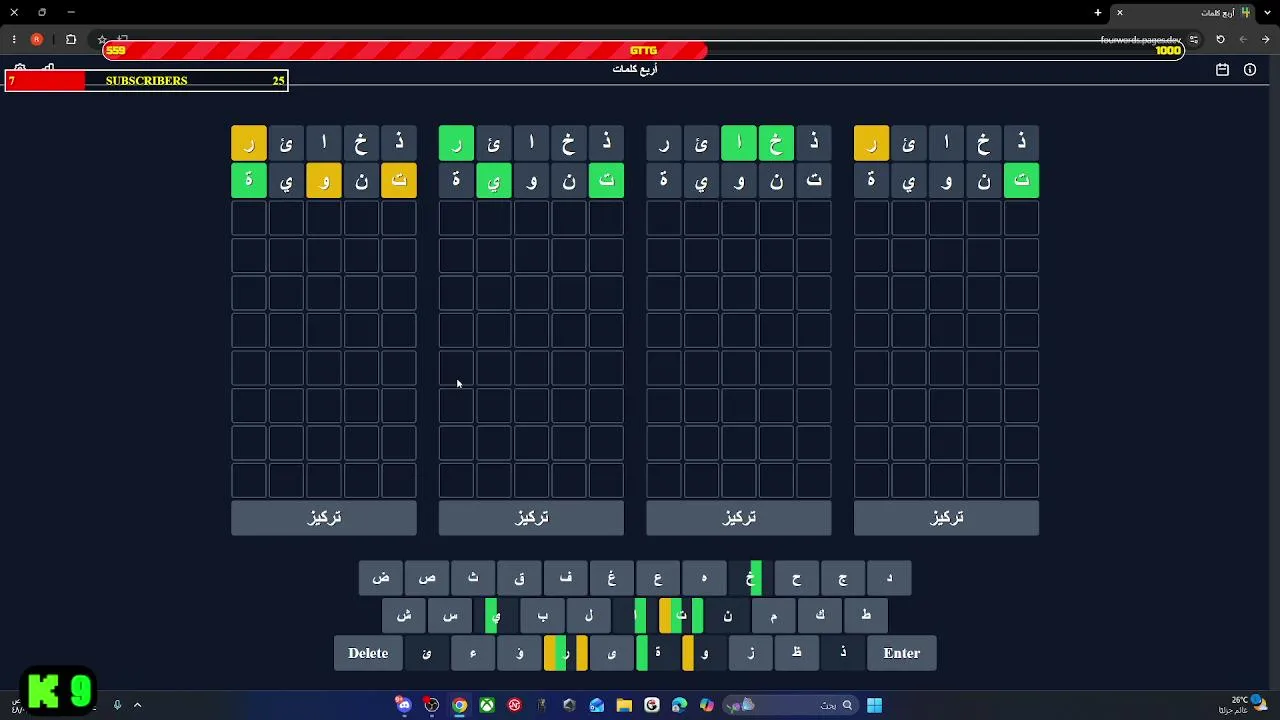Open File Explorer from the taskbar
1280x720 pixels.
click(x=624, y=705)
